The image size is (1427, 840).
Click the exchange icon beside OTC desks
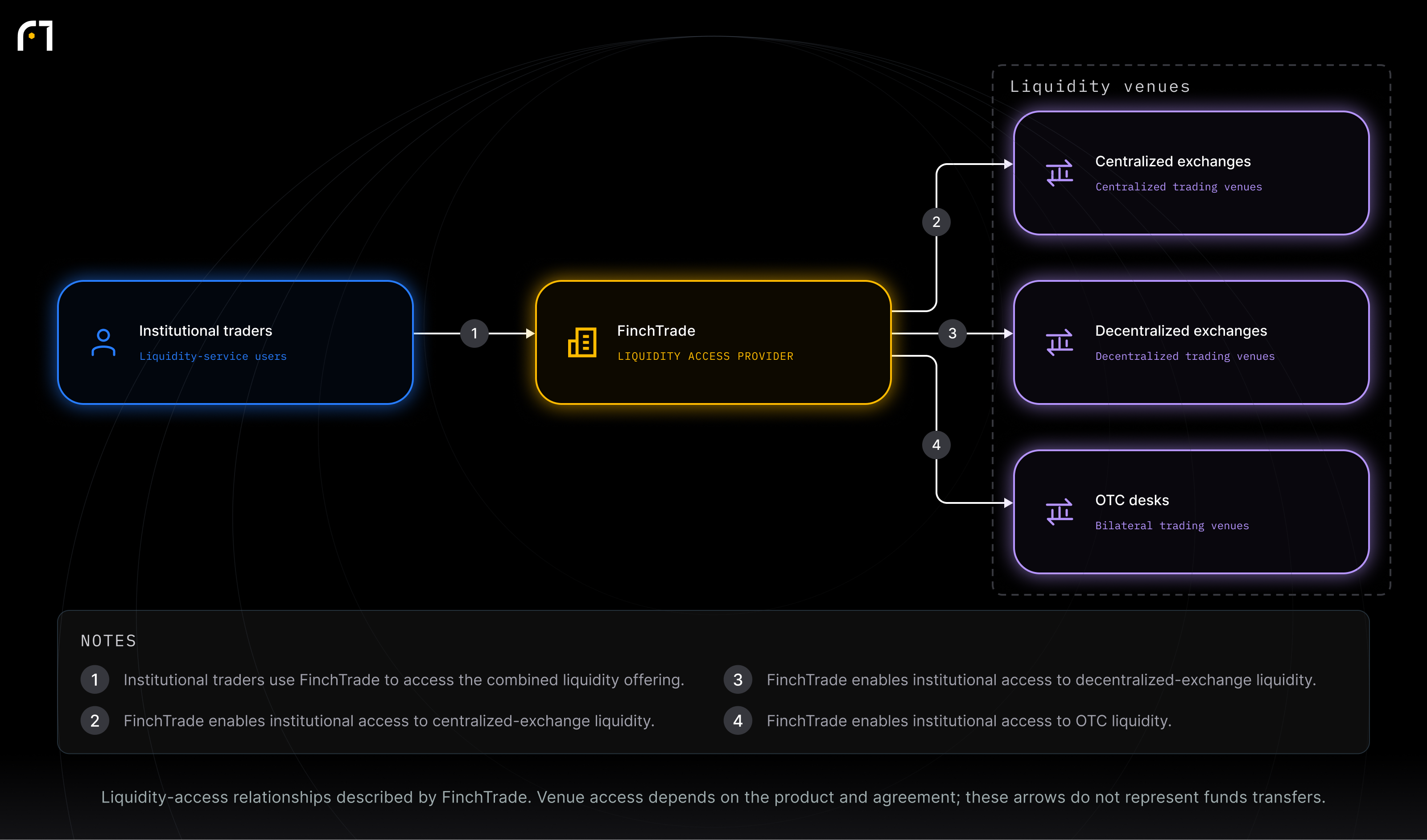click(x=1060, y=512)
